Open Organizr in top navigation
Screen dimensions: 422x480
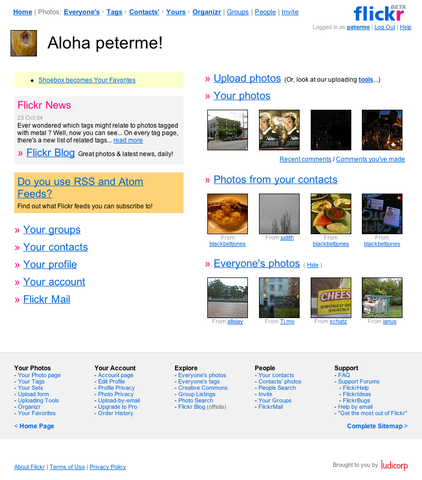(x=207, y=12)
